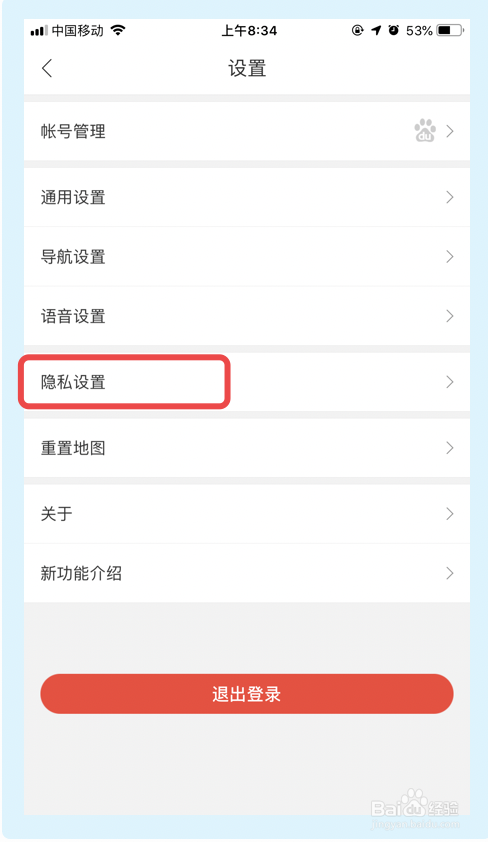The width and height of the screenshot is (488, 842).
Task: Tap the battery icon in status bar
Action: click(x=450, y=31)
